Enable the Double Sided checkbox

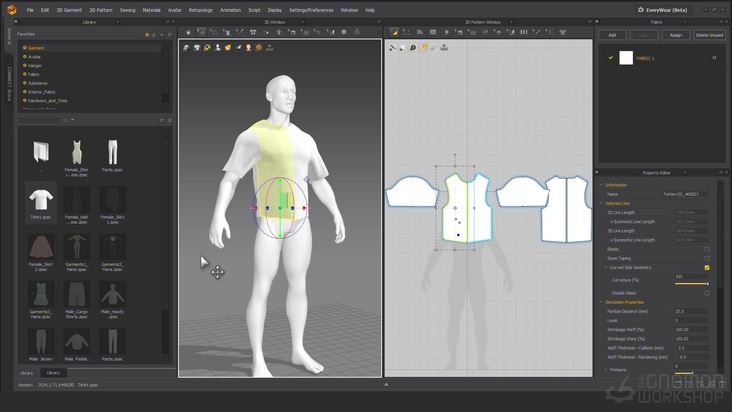(x=707, y=293)
